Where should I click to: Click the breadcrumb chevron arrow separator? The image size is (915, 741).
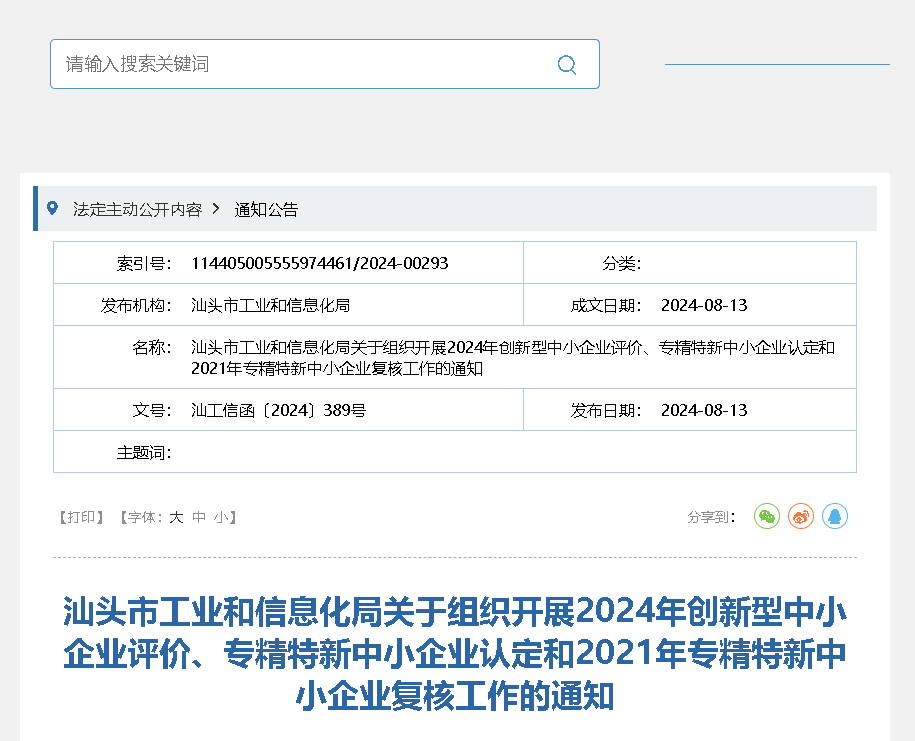217,209
